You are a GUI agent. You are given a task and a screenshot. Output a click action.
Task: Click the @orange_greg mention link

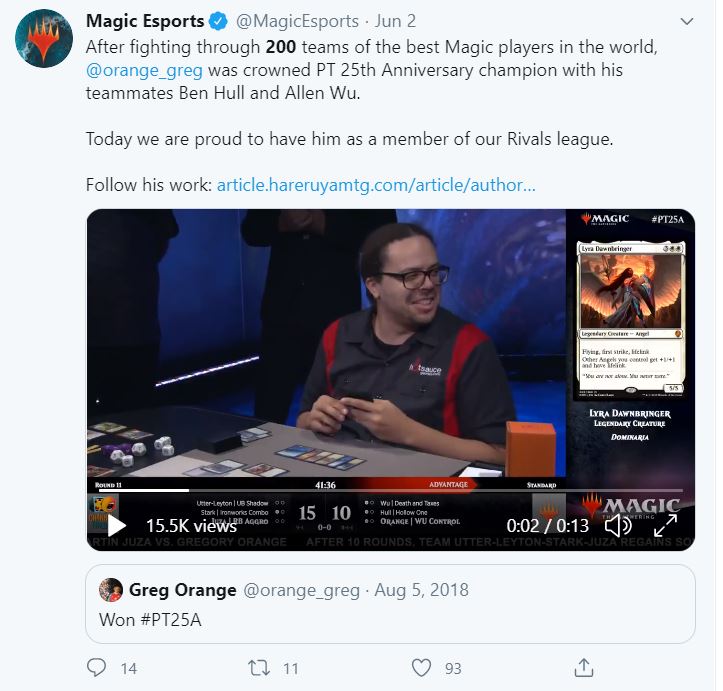pyautogui.click(x=144, y=70)
